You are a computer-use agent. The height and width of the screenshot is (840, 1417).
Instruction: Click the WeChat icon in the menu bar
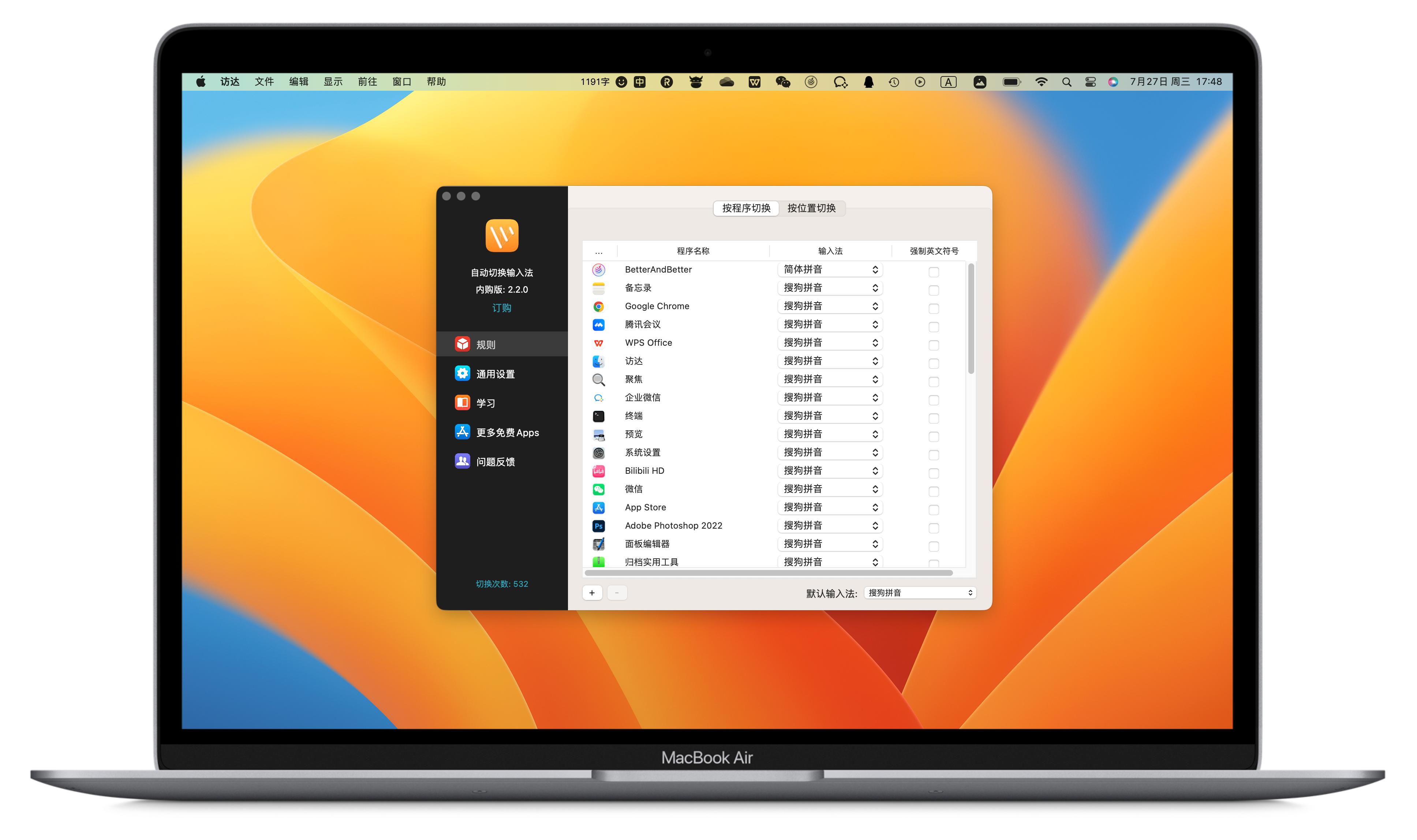pos(782,82)
